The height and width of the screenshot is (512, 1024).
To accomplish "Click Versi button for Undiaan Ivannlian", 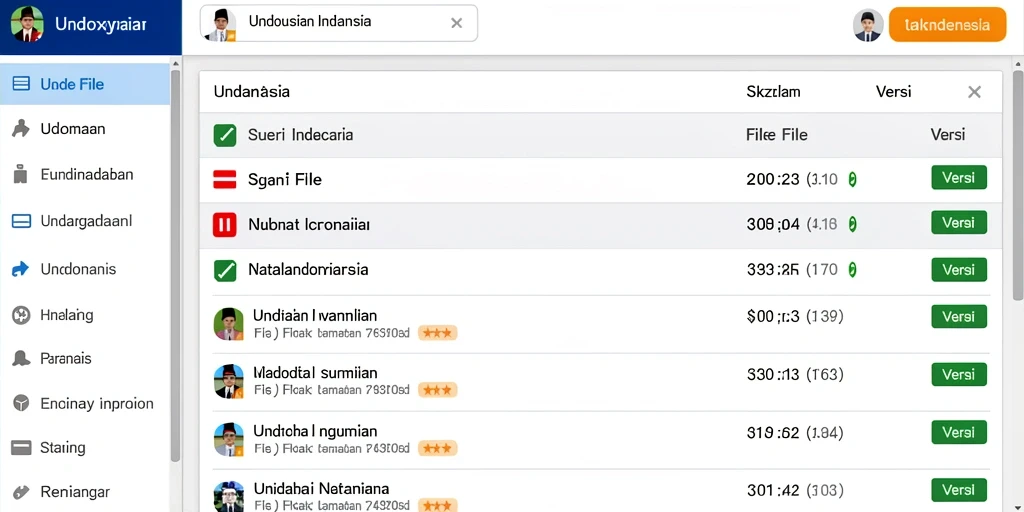I will tap(959, 317).
